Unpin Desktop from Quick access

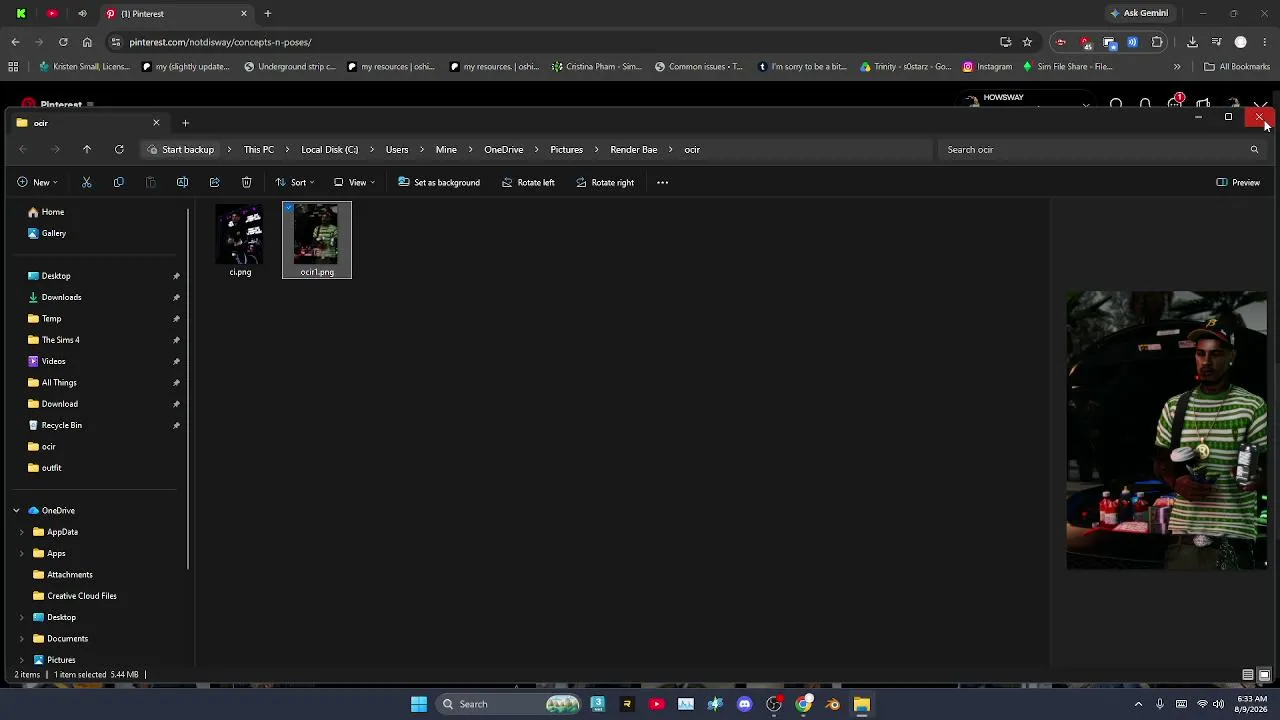pos(176,276)
